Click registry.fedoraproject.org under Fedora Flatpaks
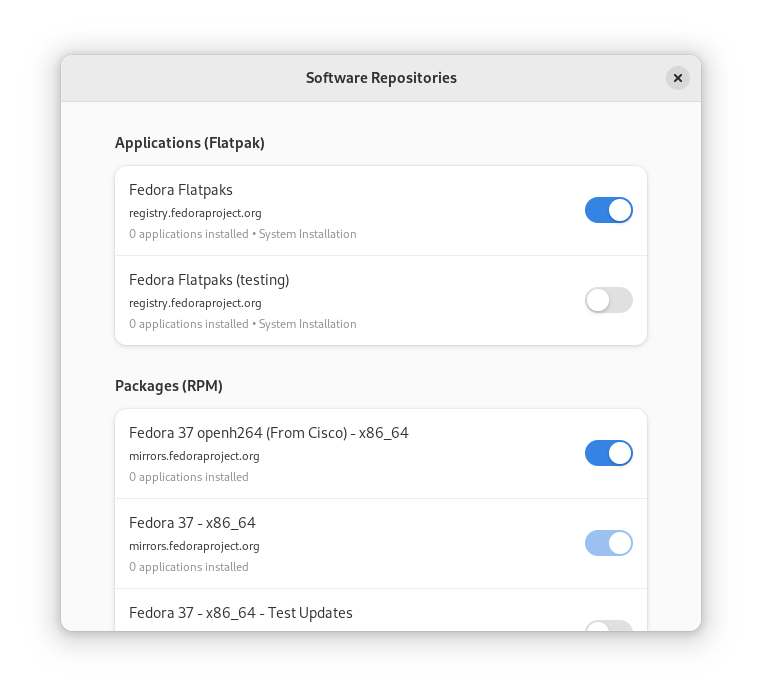The width and height of the screenshot is (762, 698). pos(195,213)
